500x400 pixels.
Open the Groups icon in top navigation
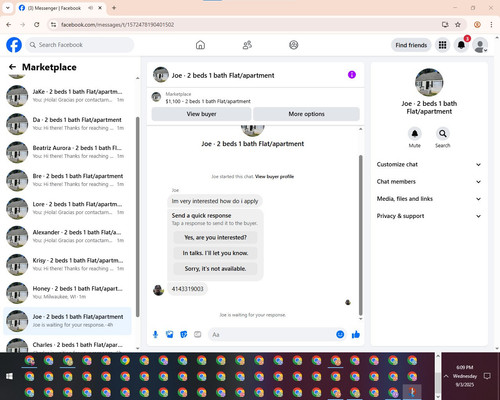click(x=294, y=45)
